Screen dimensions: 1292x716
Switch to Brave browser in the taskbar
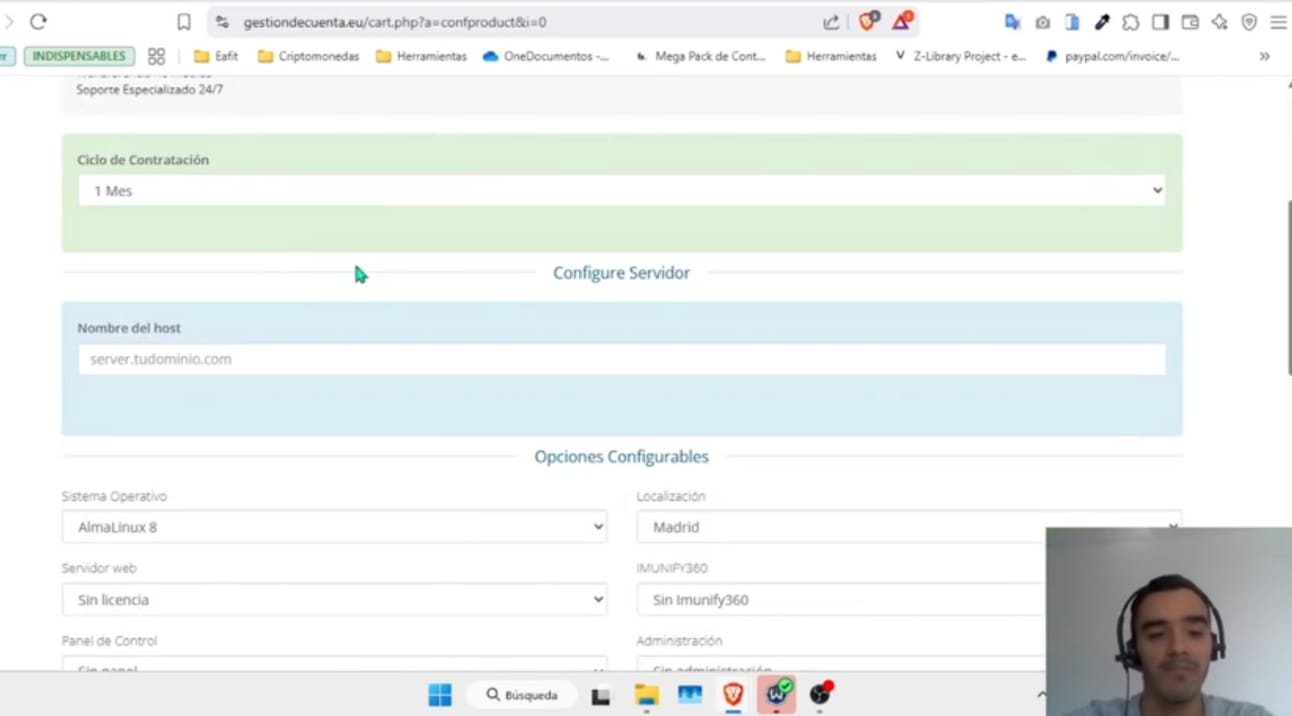pos(733,694)
